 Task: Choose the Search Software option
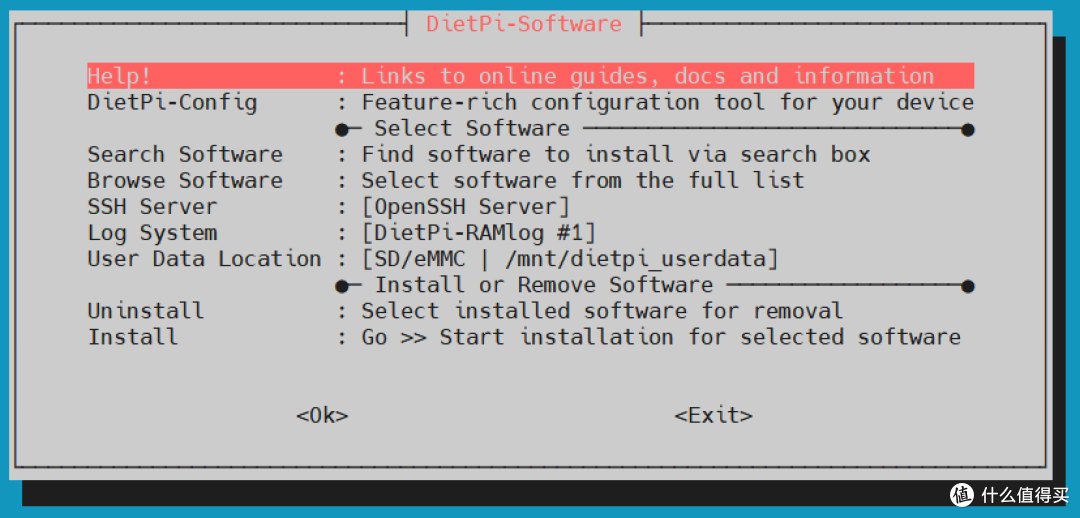(185, 154)
